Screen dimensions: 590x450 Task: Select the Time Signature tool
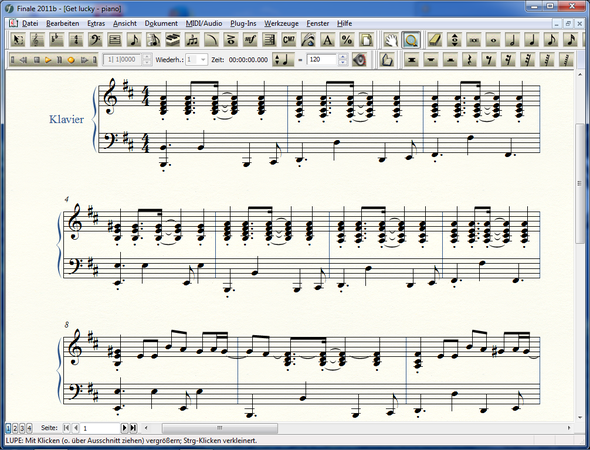[x=76, y=40]
